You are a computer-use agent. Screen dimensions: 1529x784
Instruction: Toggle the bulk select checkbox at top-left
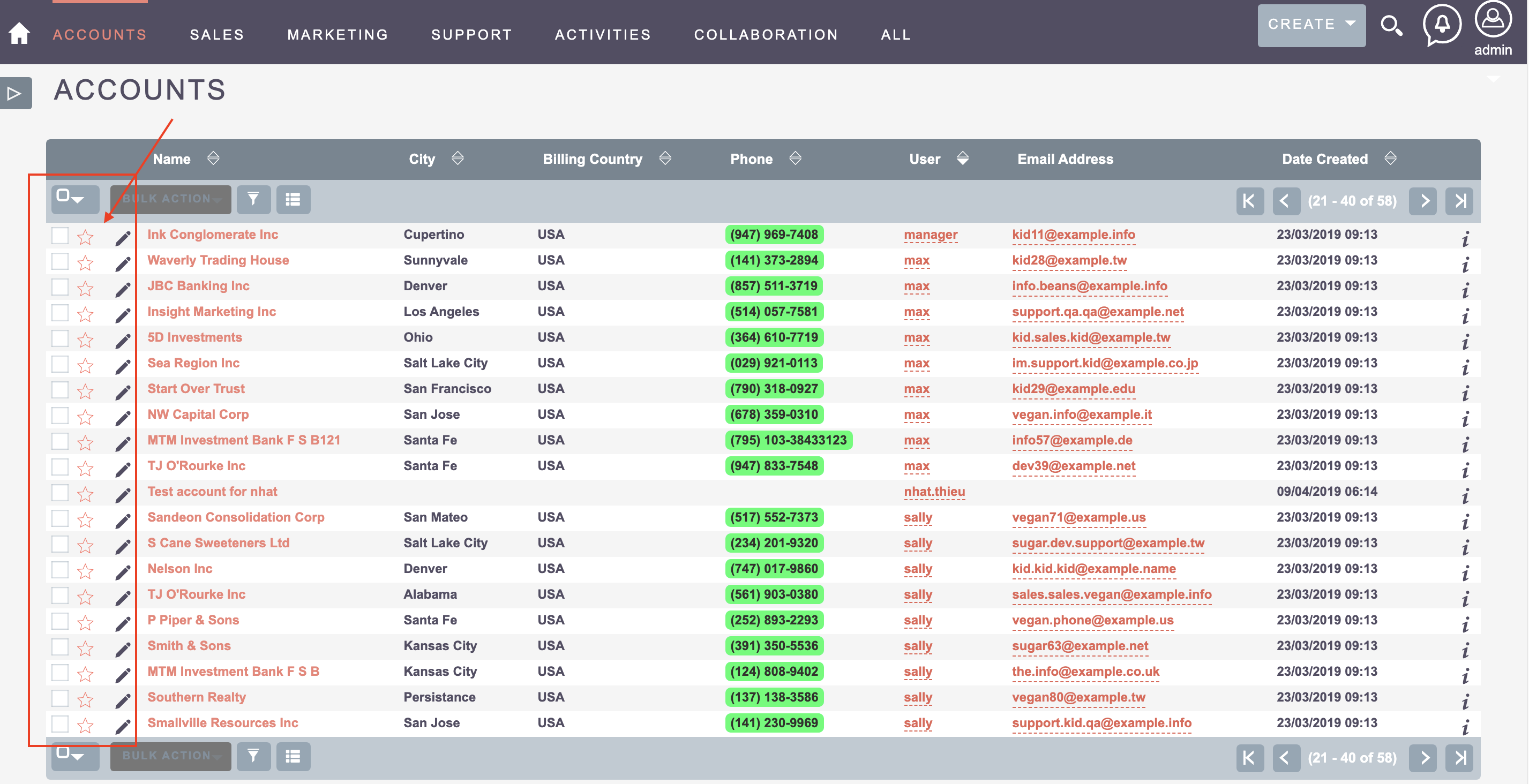point(66,197)
